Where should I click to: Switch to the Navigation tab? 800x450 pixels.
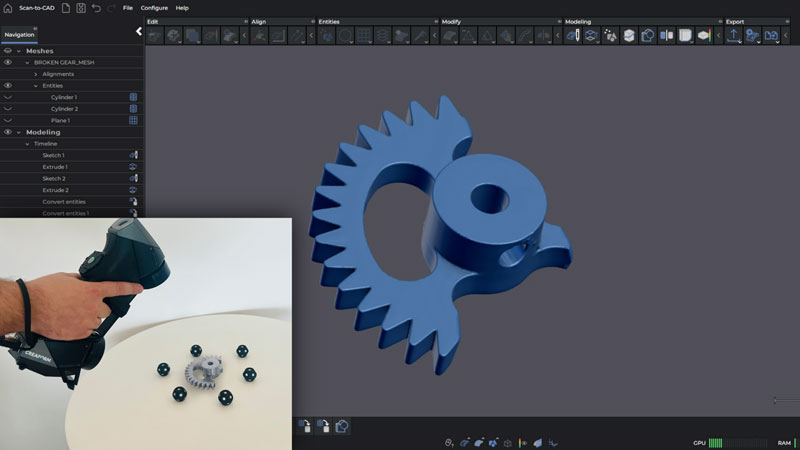pyautogui.click(x=19, y=34)
